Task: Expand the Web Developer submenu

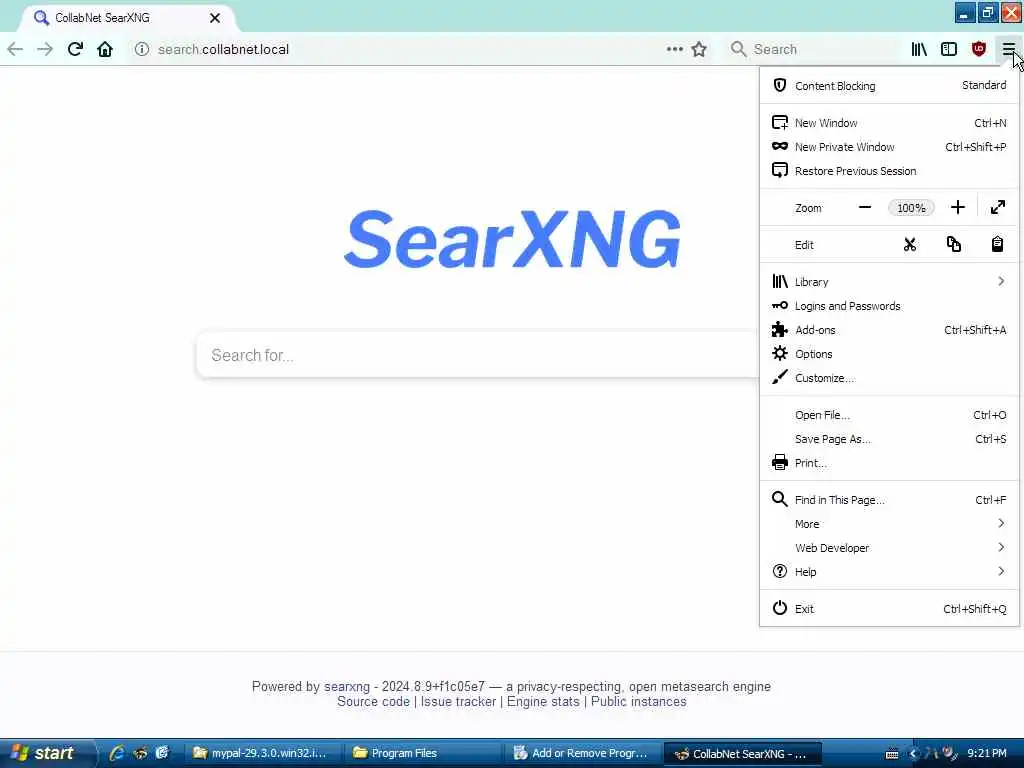Action: [889, 548]
